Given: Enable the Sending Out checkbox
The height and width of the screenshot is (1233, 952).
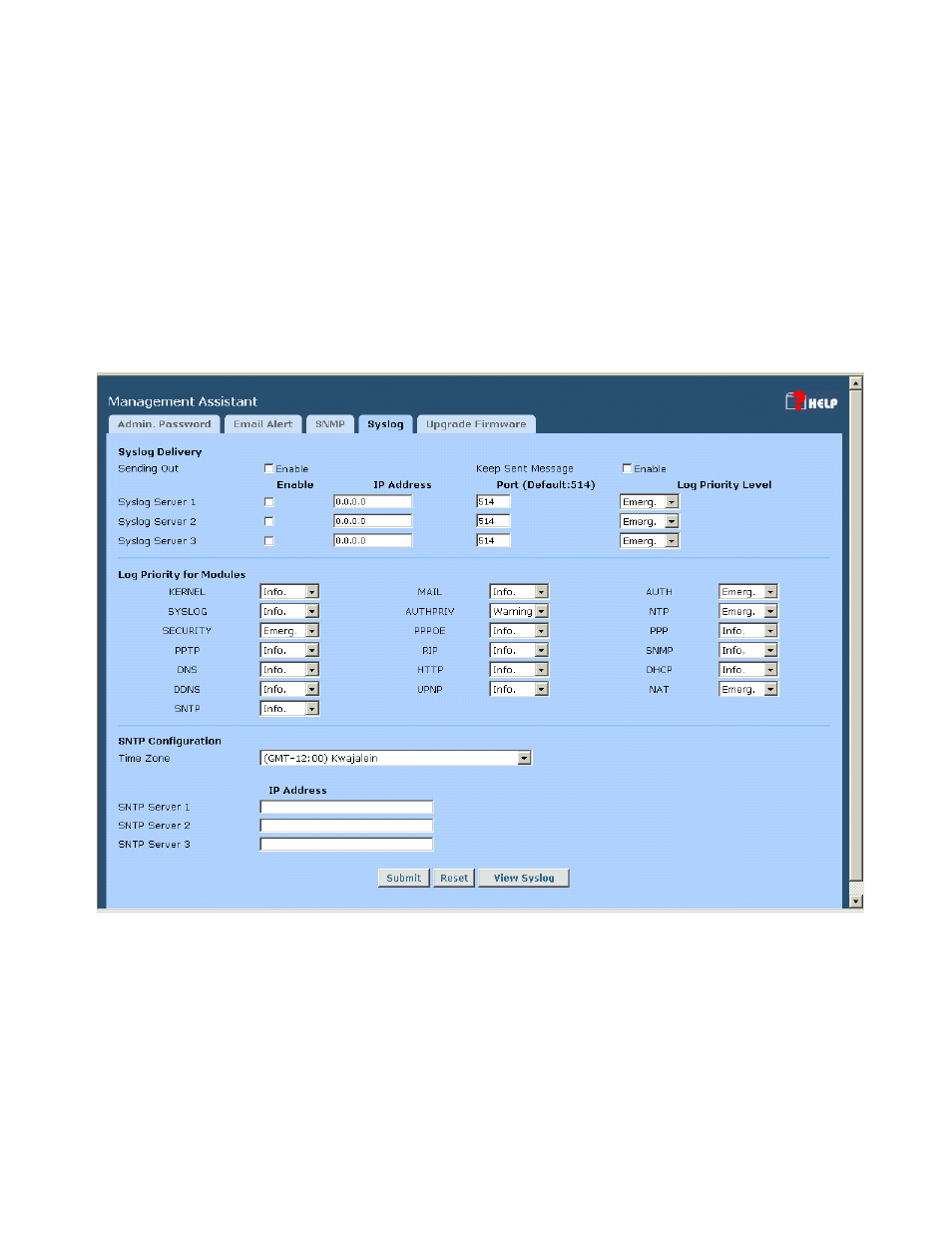Looking at the screenshot, I should point(268,468).
